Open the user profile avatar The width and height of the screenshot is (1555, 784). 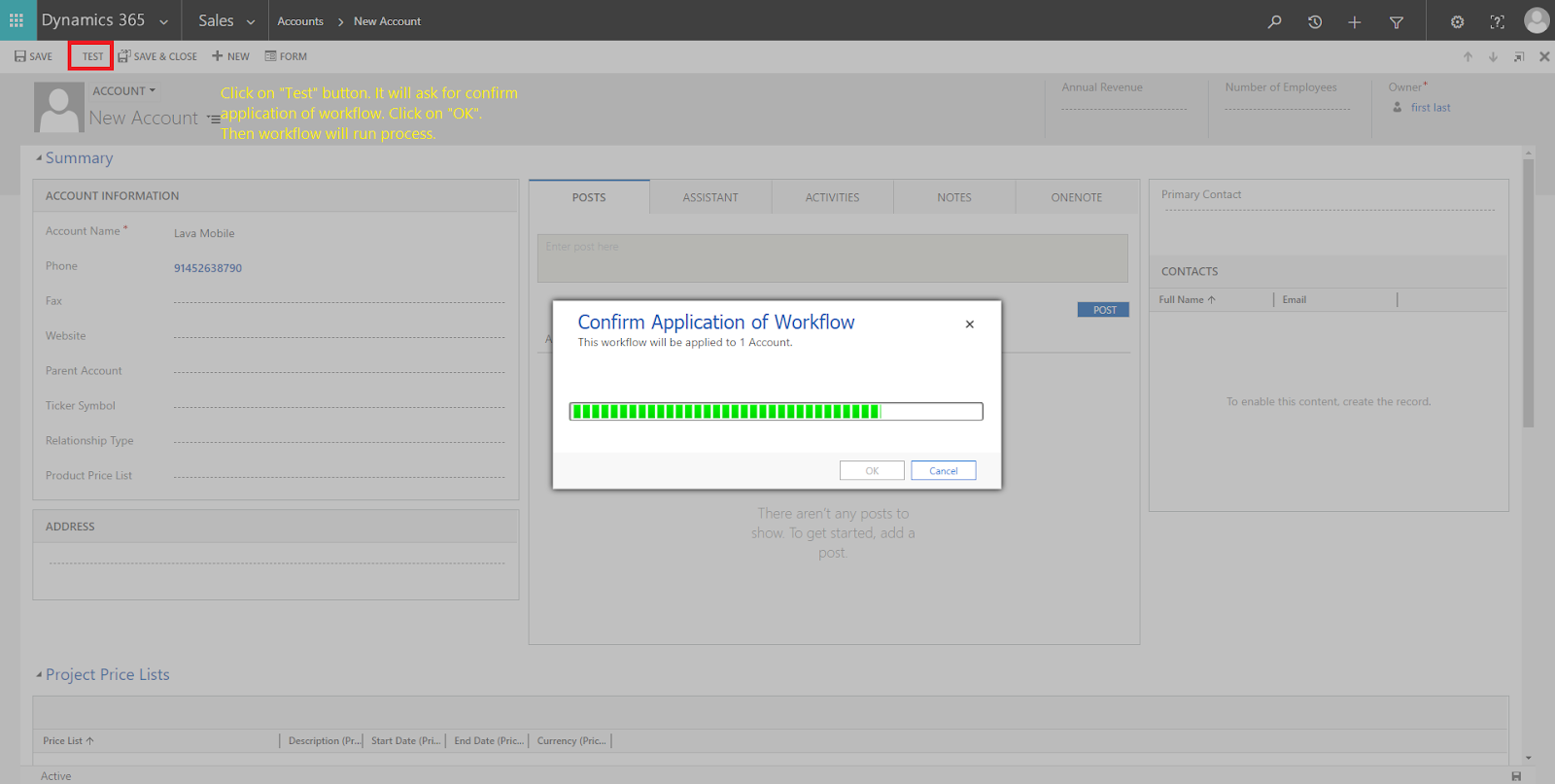coord(1537,20)
